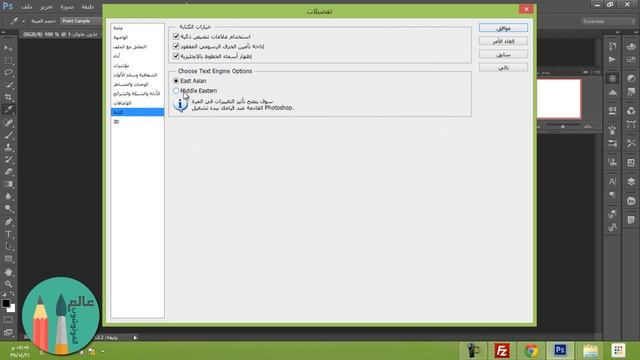Open the Character panel icon
This screenshot has width=640, height=360.
612,181
